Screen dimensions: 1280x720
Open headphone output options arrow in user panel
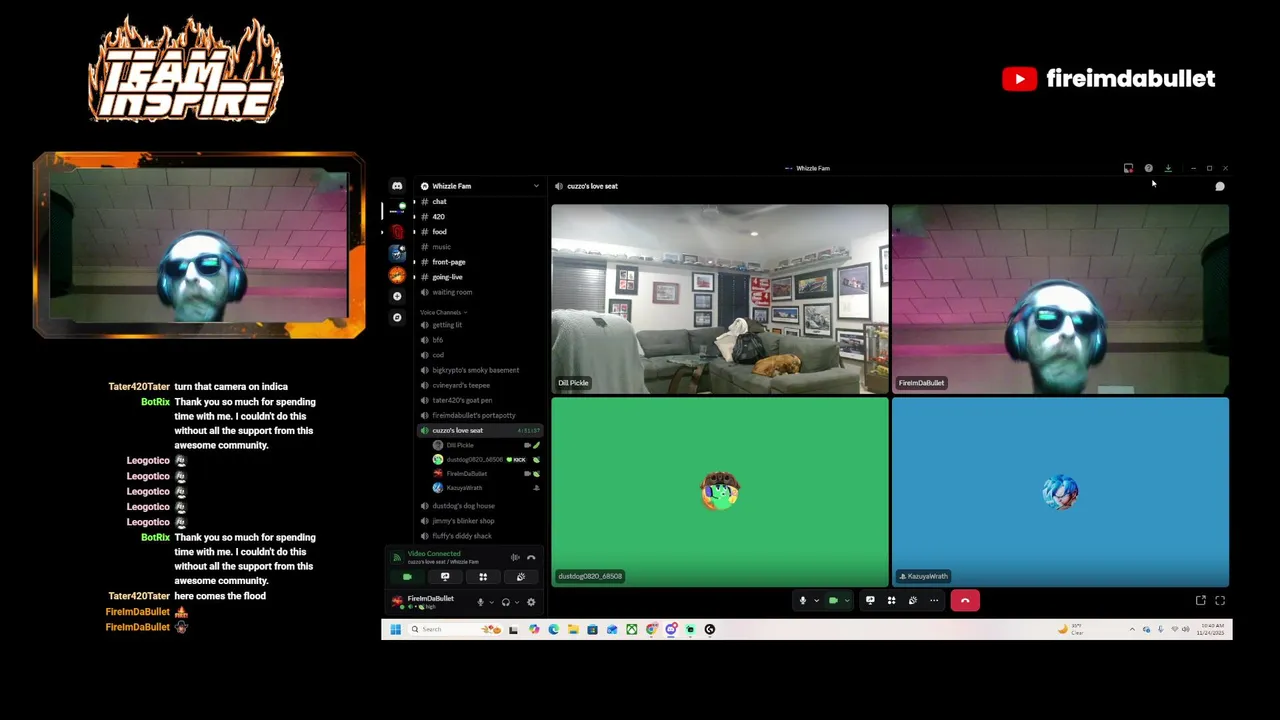(517, 602)
